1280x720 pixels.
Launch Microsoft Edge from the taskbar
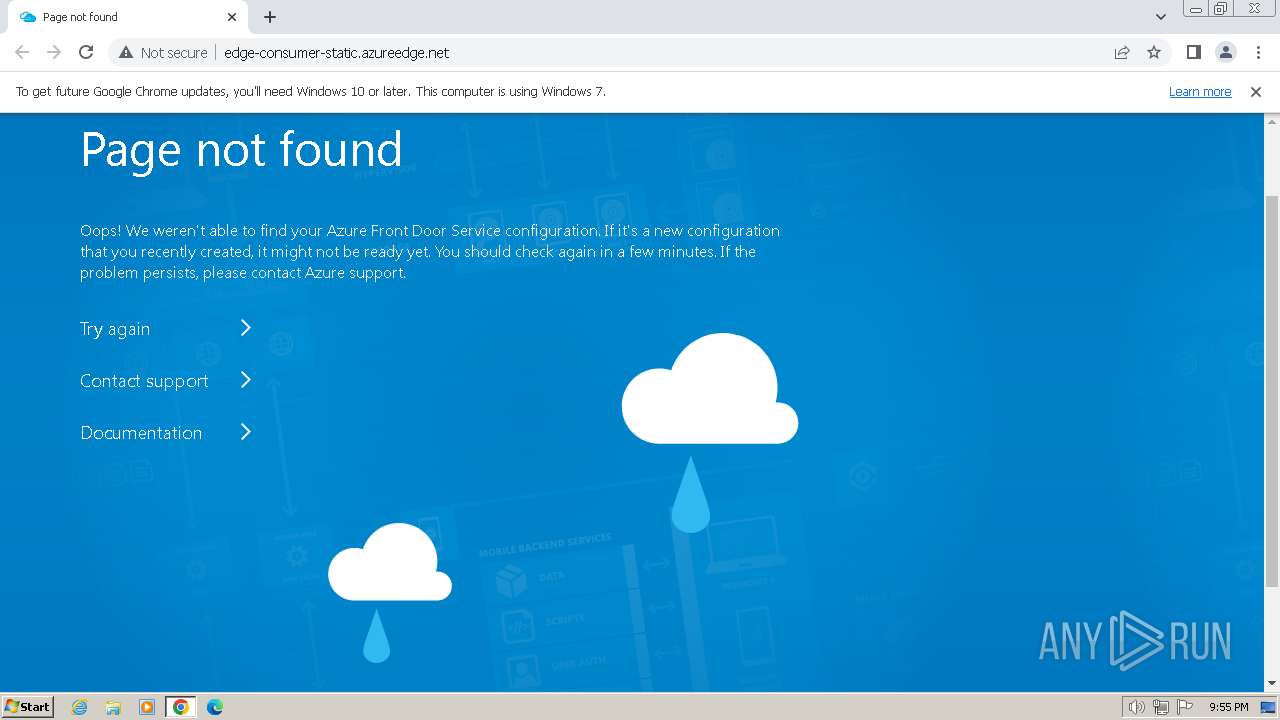click(x=215, y=707)
